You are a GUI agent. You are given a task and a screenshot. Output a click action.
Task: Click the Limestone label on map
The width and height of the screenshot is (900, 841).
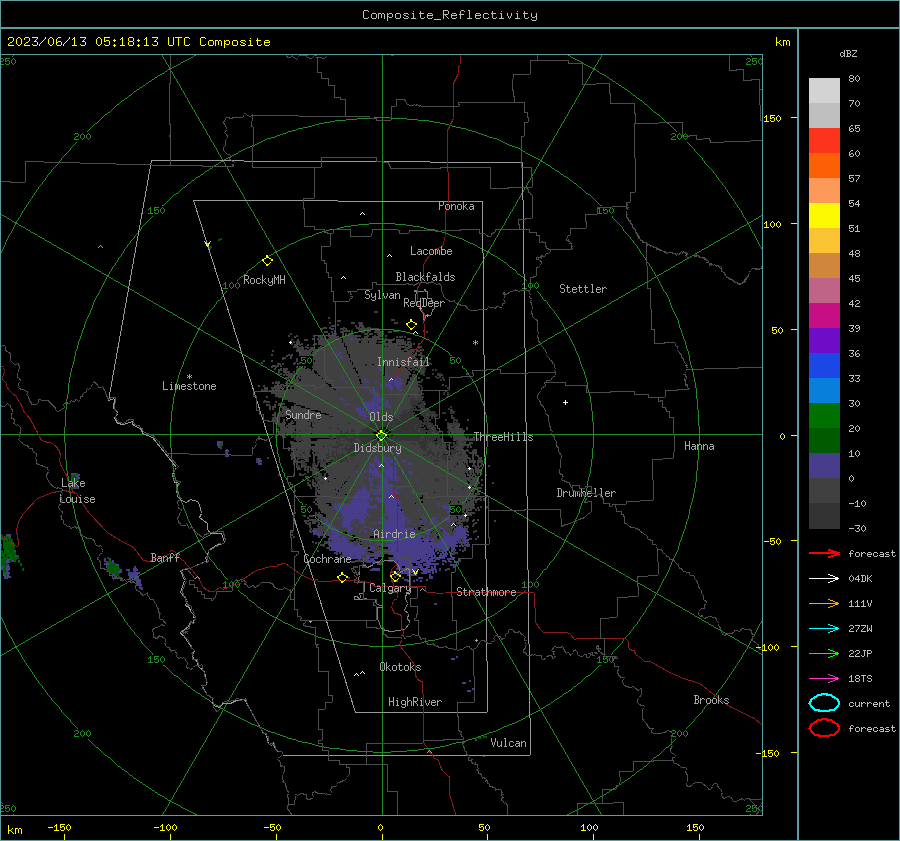click(x=189, y=386)
